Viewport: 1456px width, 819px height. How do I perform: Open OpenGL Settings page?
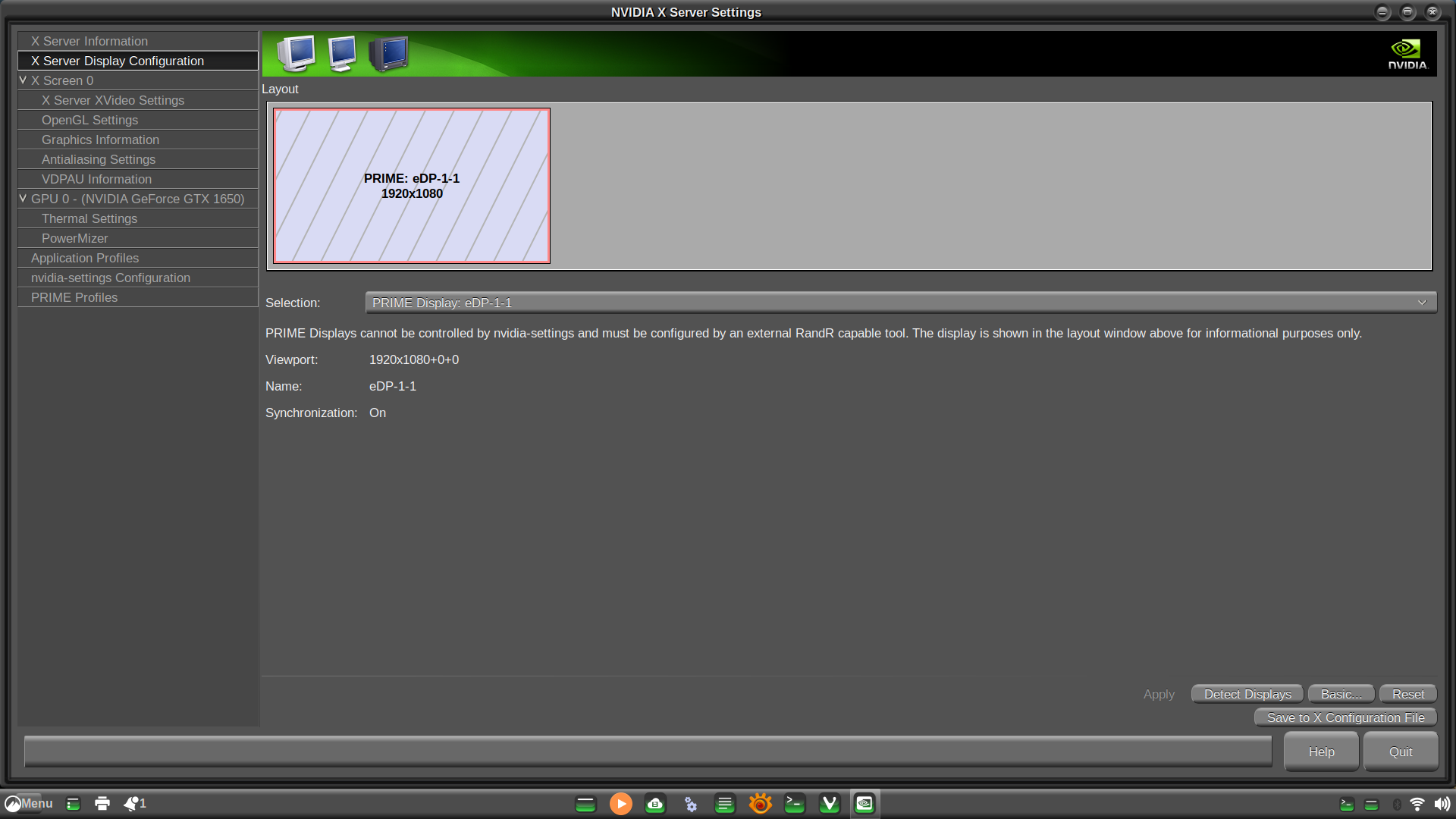pos(138,120)
